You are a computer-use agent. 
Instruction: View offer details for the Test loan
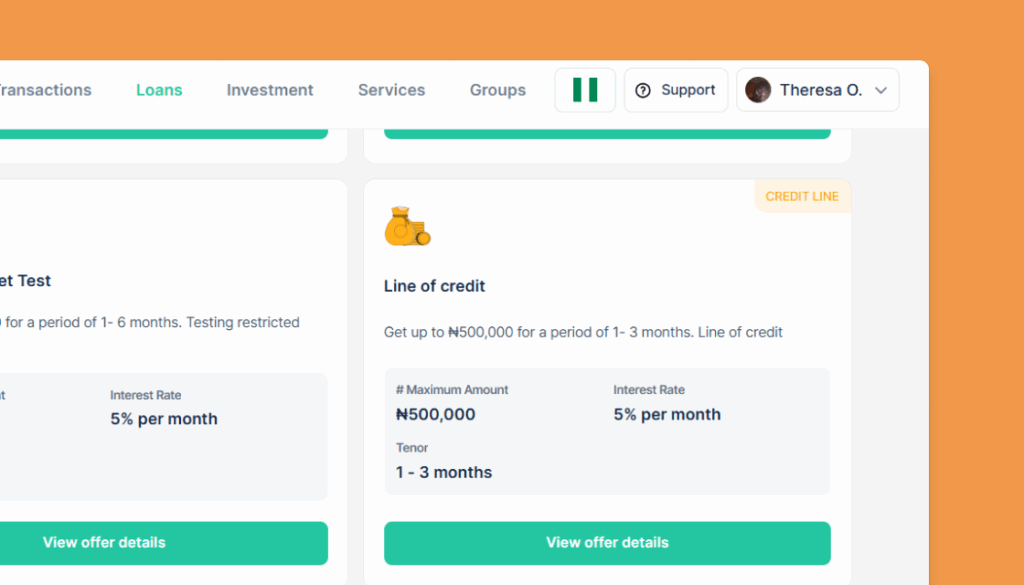tap(163, 543)
